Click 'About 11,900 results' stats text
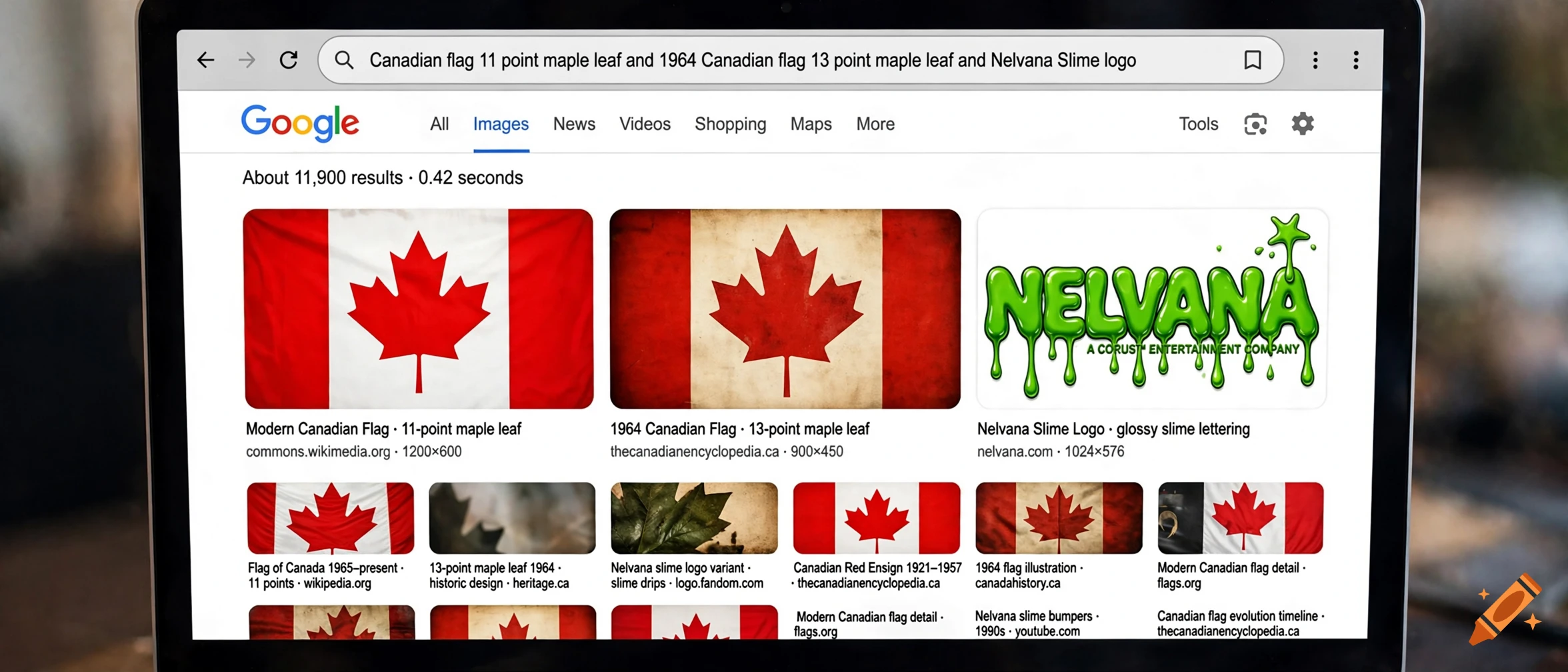The width and height of the screenshot is (1568, 672). [x=323, y=178]
